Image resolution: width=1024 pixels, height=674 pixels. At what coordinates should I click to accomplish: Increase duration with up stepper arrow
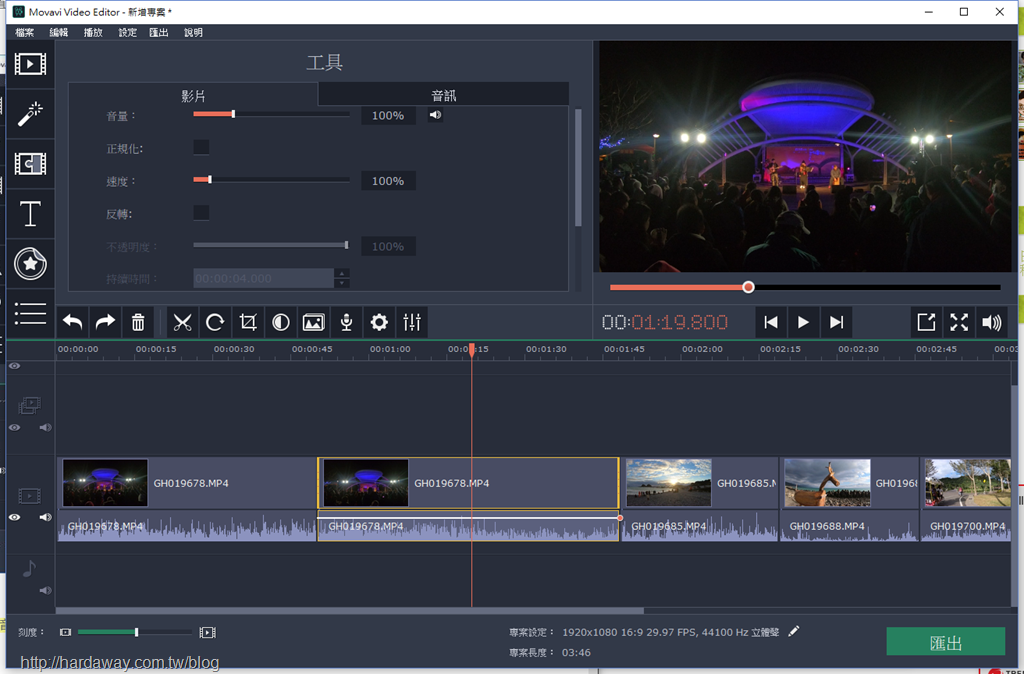coord(342,274)
